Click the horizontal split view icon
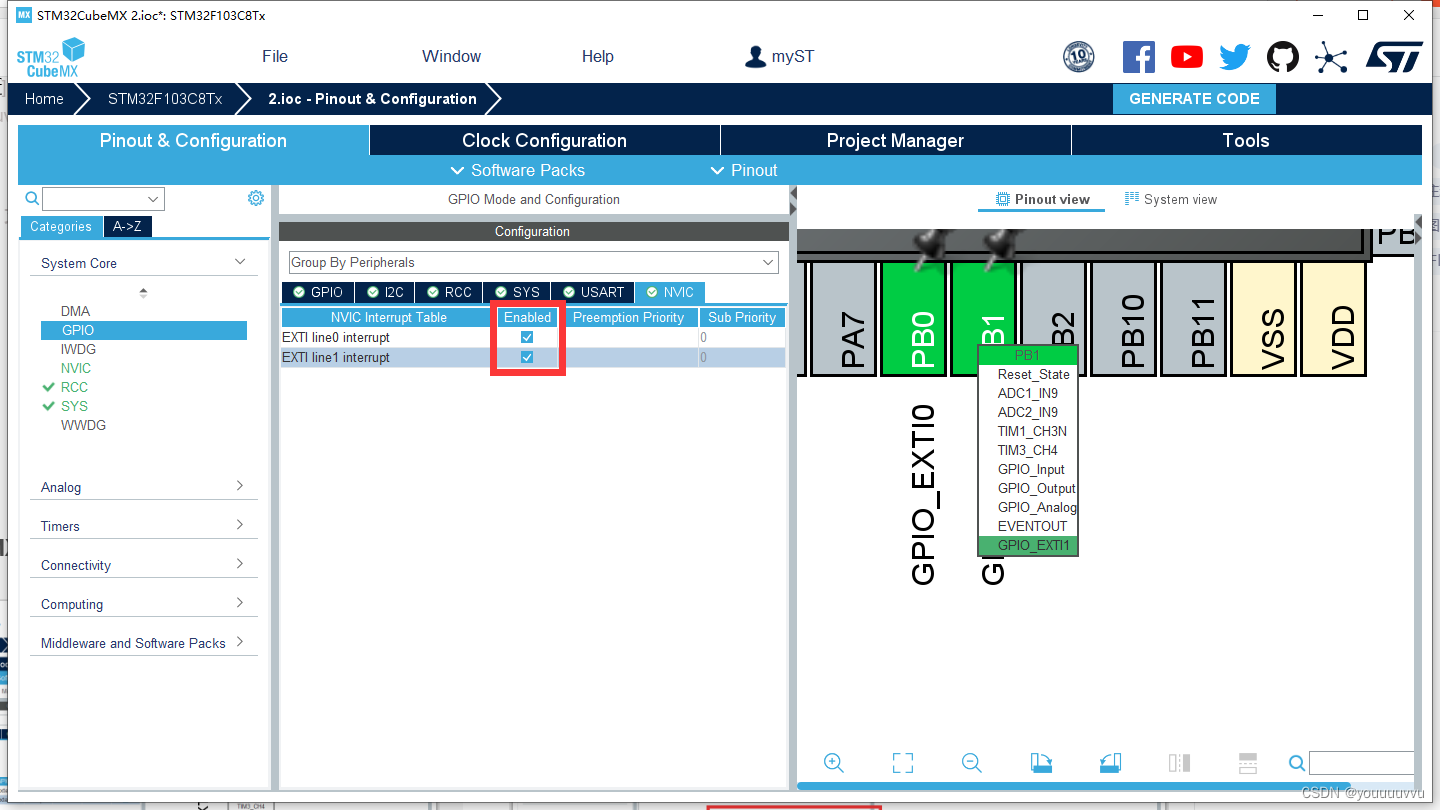The width and height of the screenshot is (1440, 810). [x=1248, y=763]
